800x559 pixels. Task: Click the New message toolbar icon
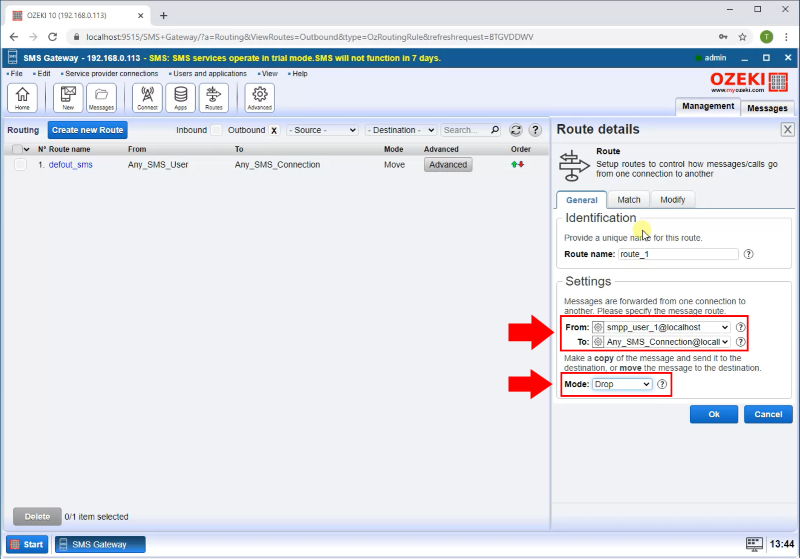click(x=68, y=98)
